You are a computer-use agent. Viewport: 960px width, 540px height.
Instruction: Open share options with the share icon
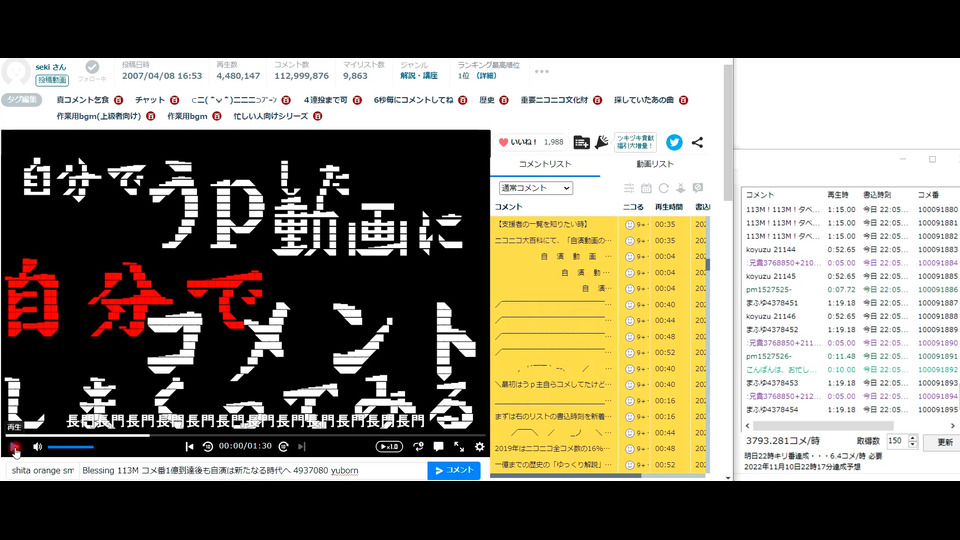[x=697, y=142]
